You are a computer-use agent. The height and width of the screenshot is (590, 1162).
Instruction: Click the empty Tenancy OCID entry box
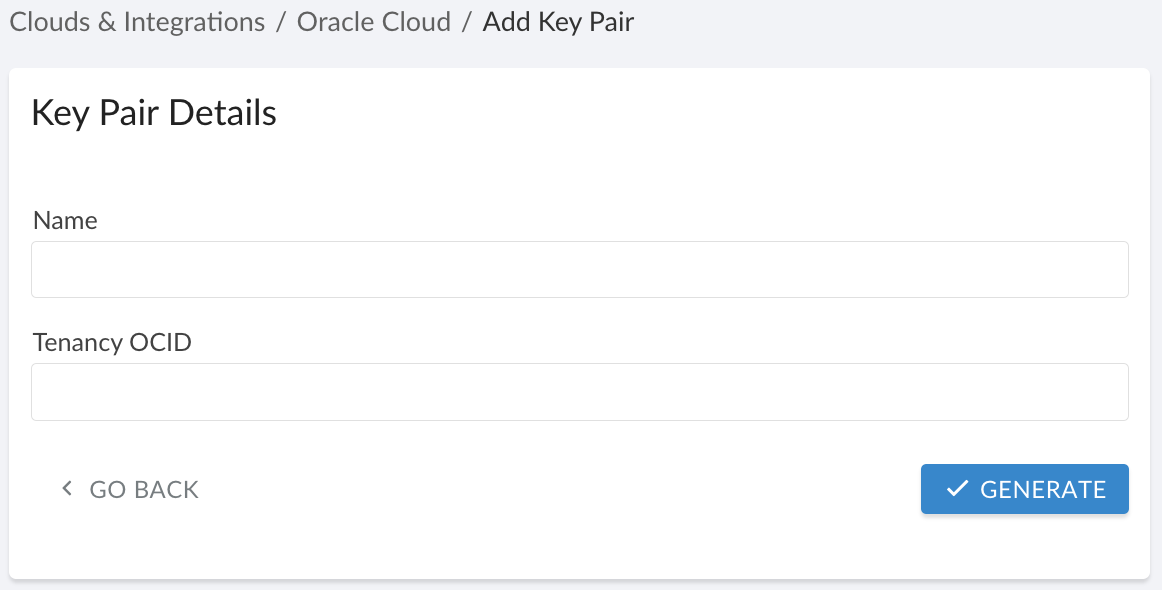(579, 391)
